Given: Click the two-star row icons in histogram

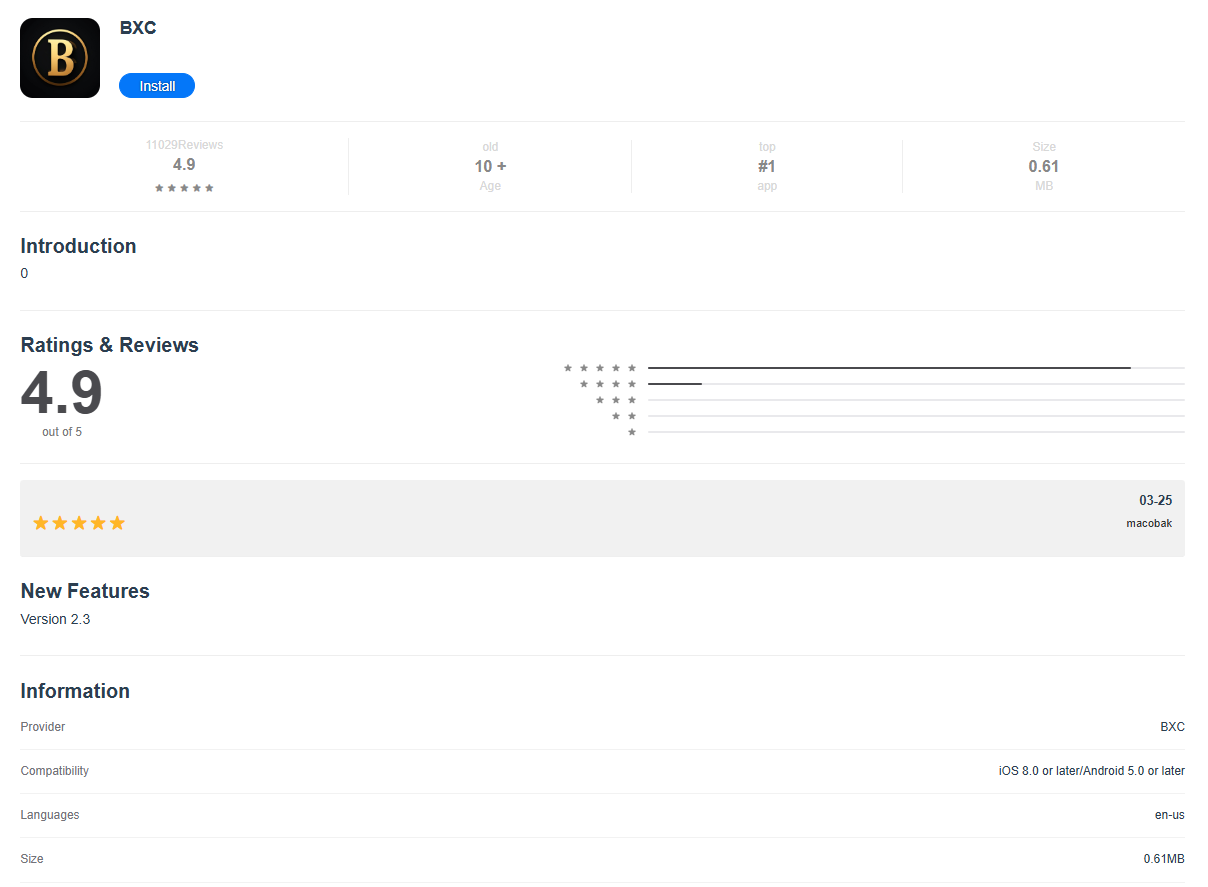Looking at the screenshot, I should (624, 416).
